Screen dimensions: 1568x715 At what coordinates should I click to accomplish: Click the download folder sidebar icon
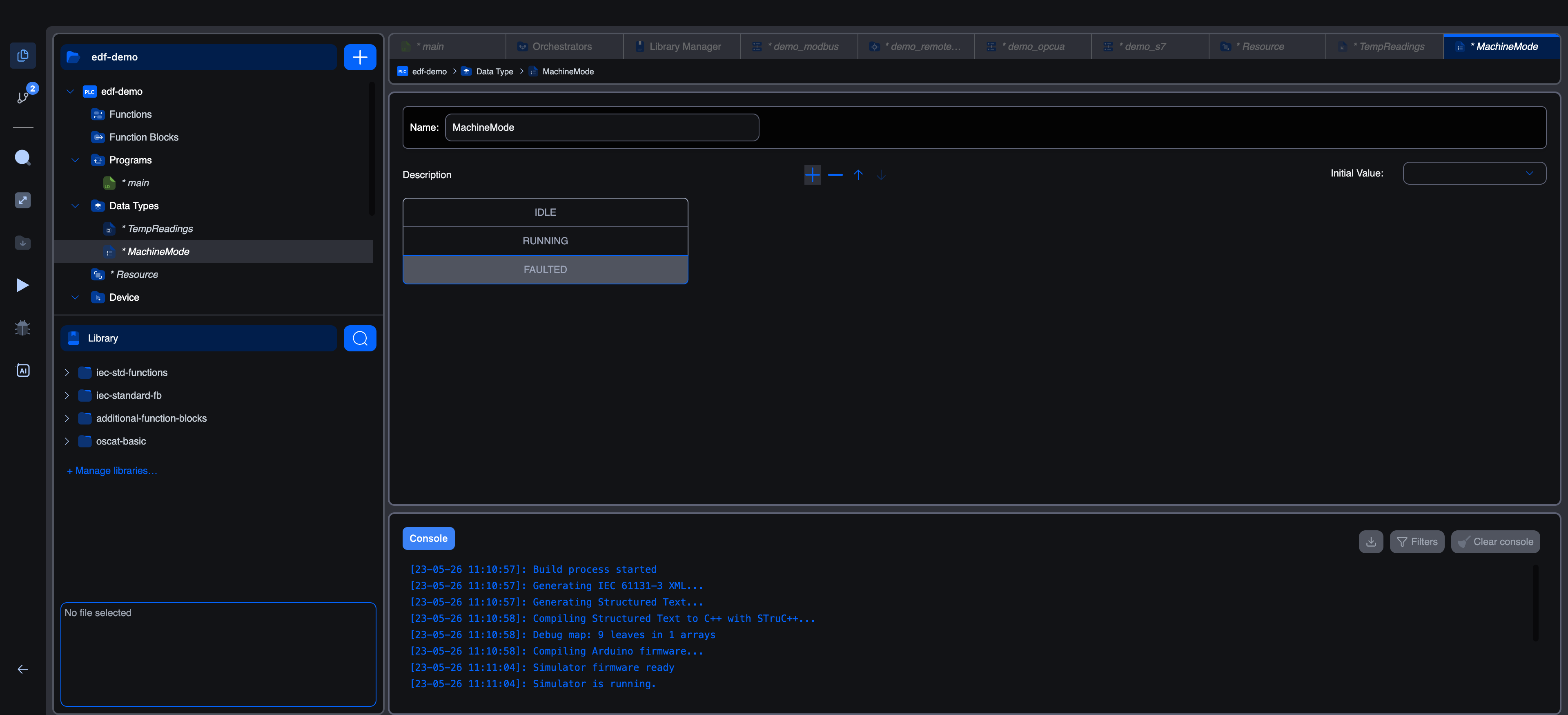[22, 242]
